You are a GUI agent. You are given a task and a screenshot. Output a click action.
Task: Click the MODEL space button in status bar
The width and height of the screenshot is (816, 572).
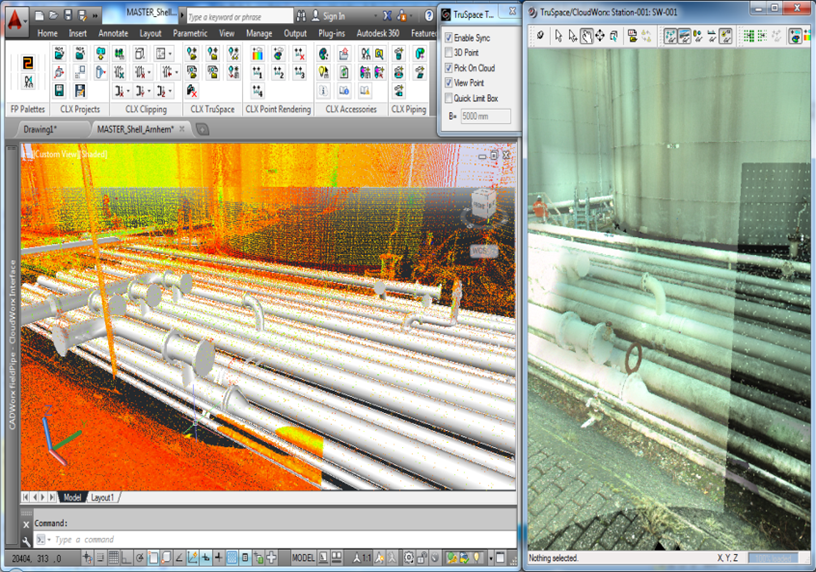pyautogui.click(x=303, y=558)
